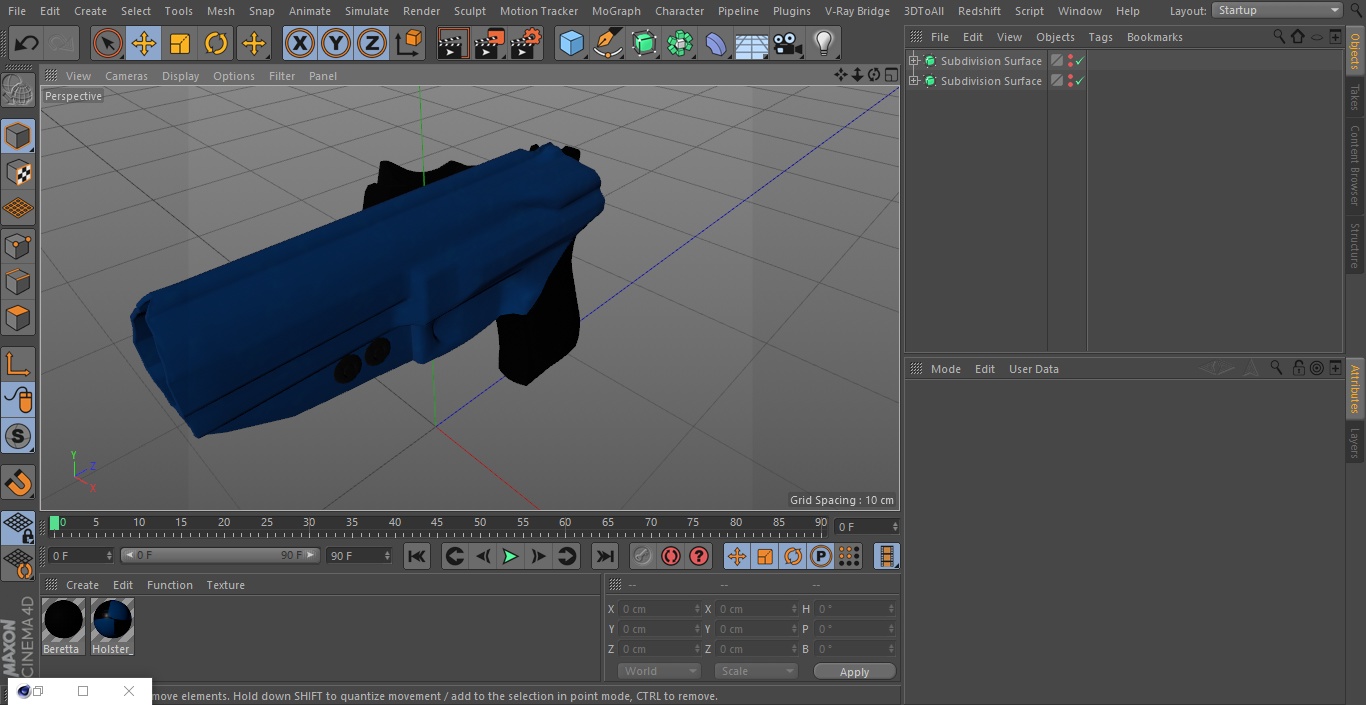The width and height of the screenshot is (1366, 705).
Task: Open the Scale mode dropdown
Action: (756, 671)
